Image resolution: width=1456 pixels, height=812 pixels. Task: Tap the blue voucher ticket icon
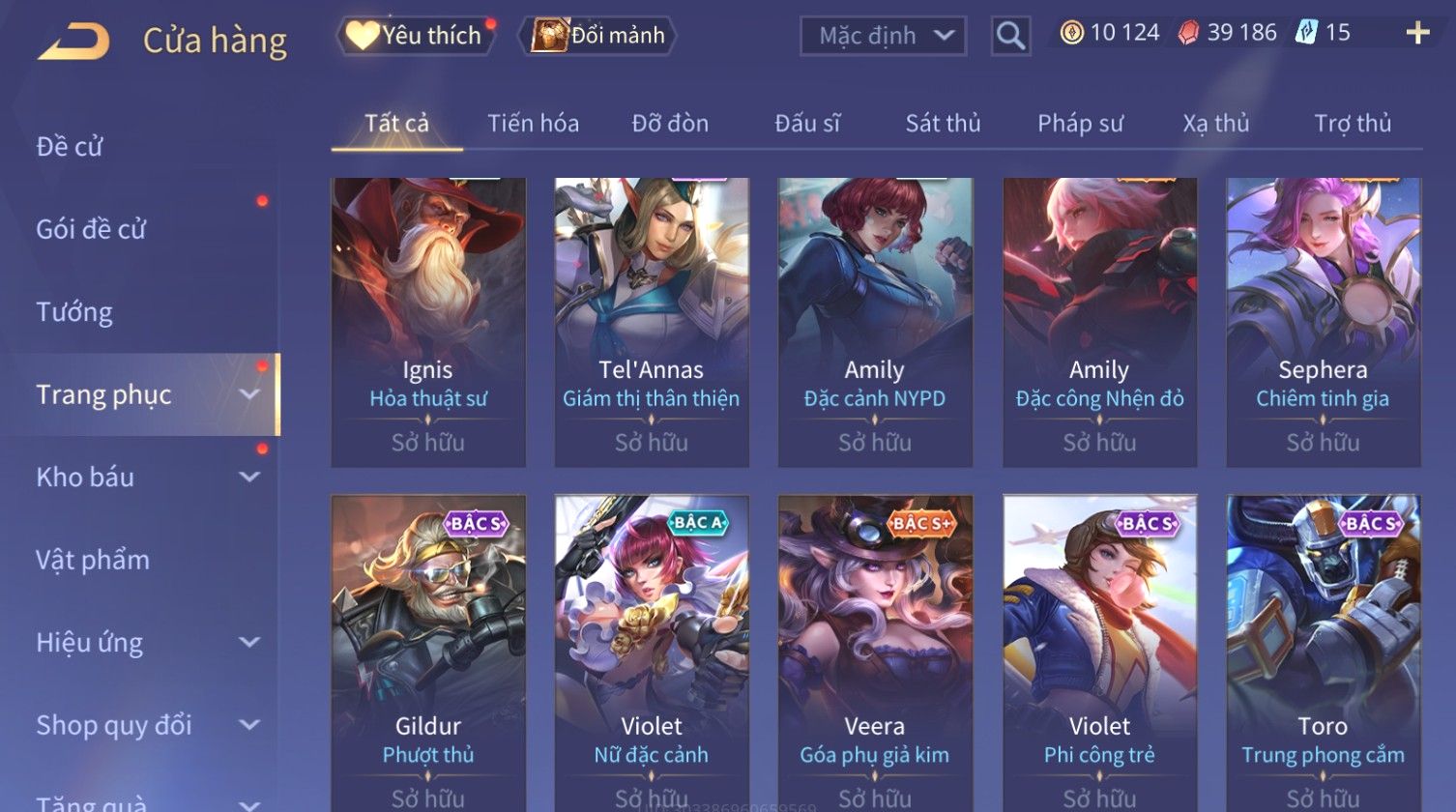[x=1306, y=33]
